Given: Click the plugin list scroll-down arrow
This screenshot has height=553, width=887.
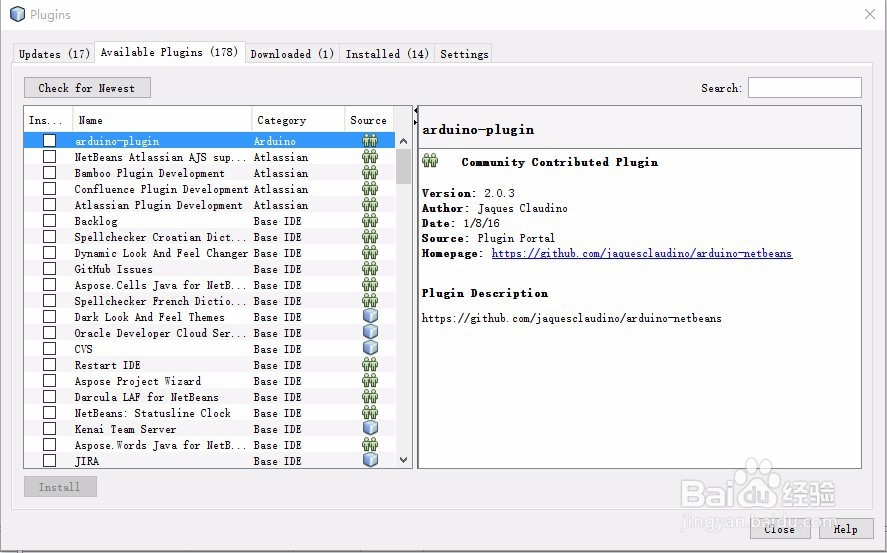Looking at the screenshot, I should tap(403, 460).
